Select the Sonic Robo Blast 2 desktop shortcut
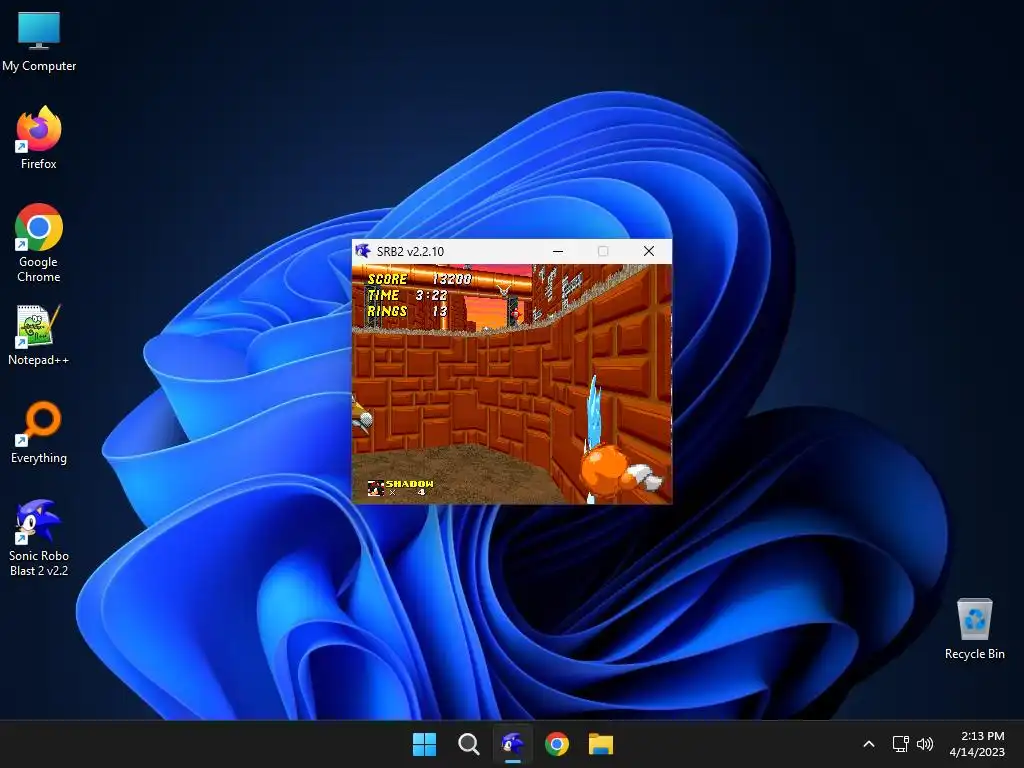 (x=39, y=538)
